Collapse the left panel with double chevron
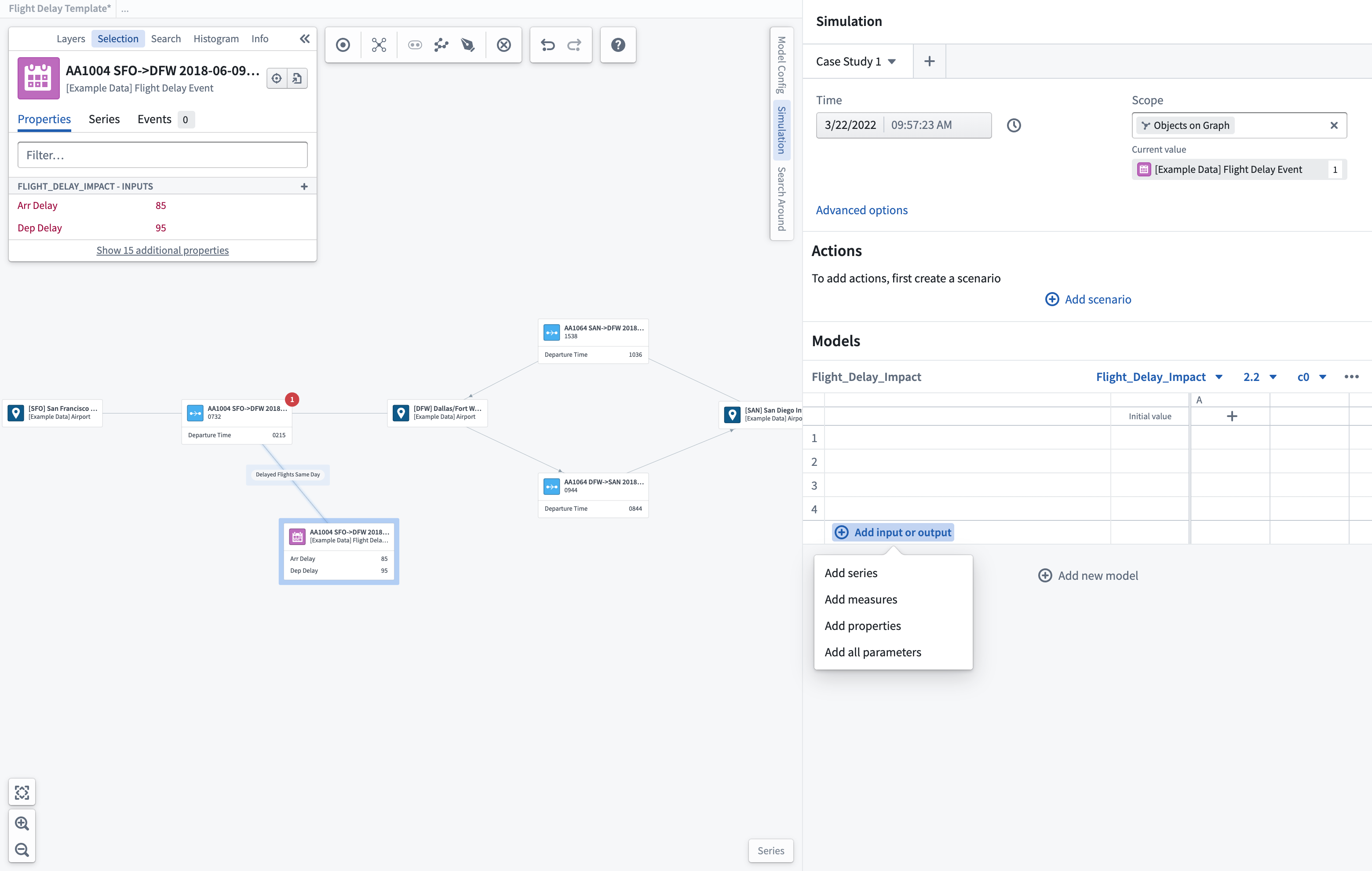The height and width of the screenshot is (871, 1372). 305,39
